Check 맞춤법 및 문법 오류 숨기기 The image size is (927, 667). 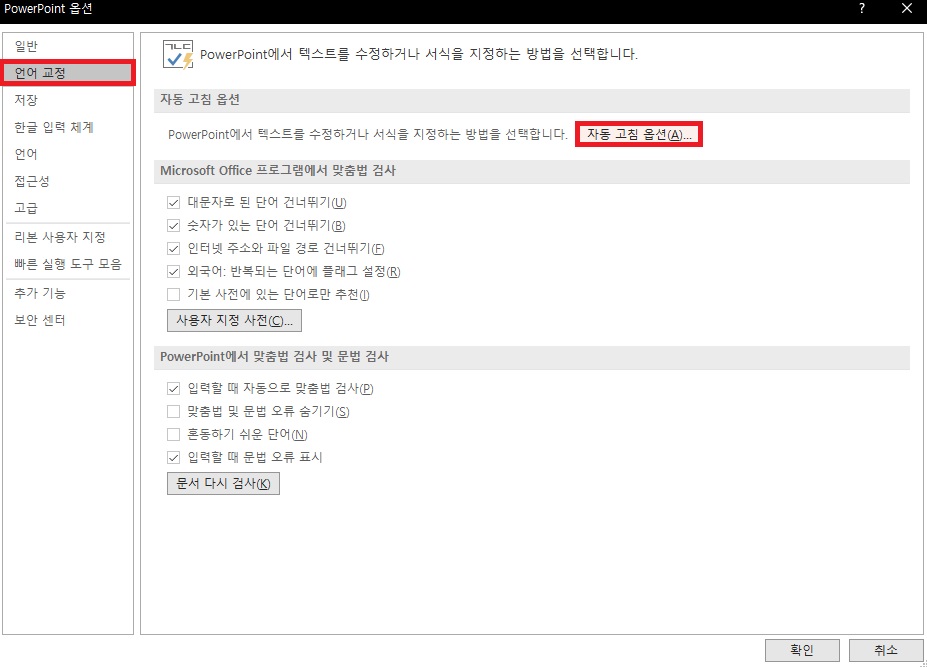coord(173,412)
